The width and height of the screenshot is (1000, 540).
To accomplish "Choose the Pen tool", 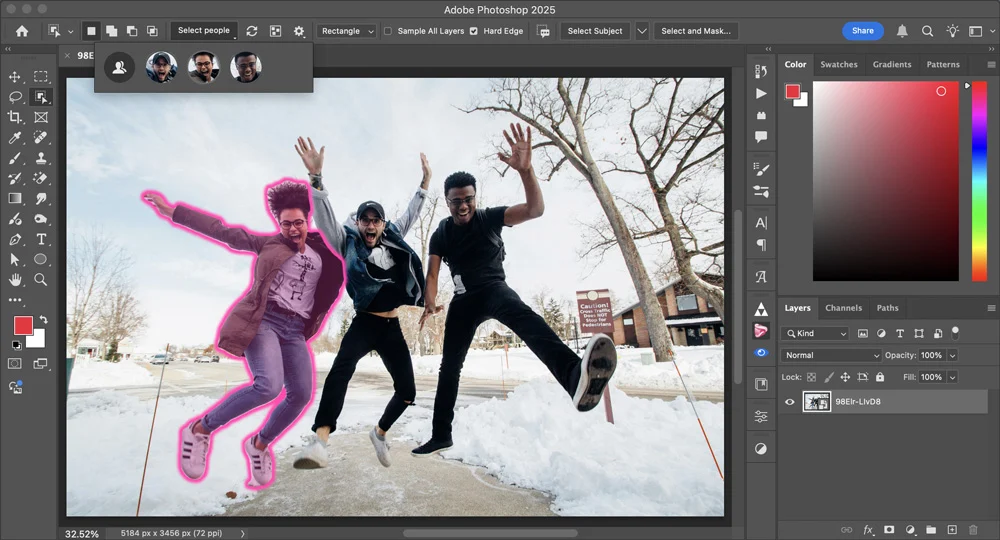I will tap(15, 239).
